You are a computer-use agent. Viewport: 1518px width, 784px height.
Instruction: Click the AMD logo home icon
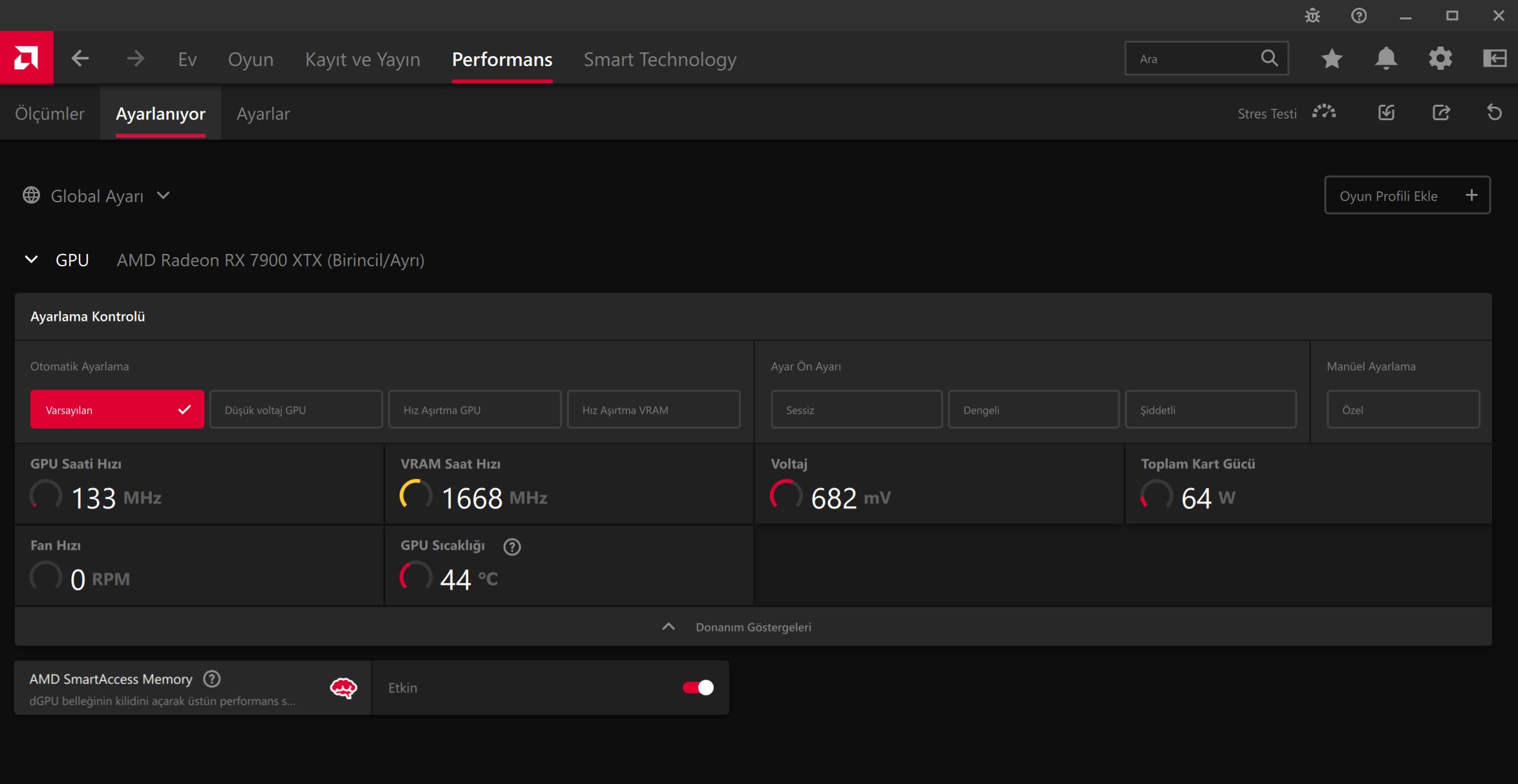pos(27,58)
